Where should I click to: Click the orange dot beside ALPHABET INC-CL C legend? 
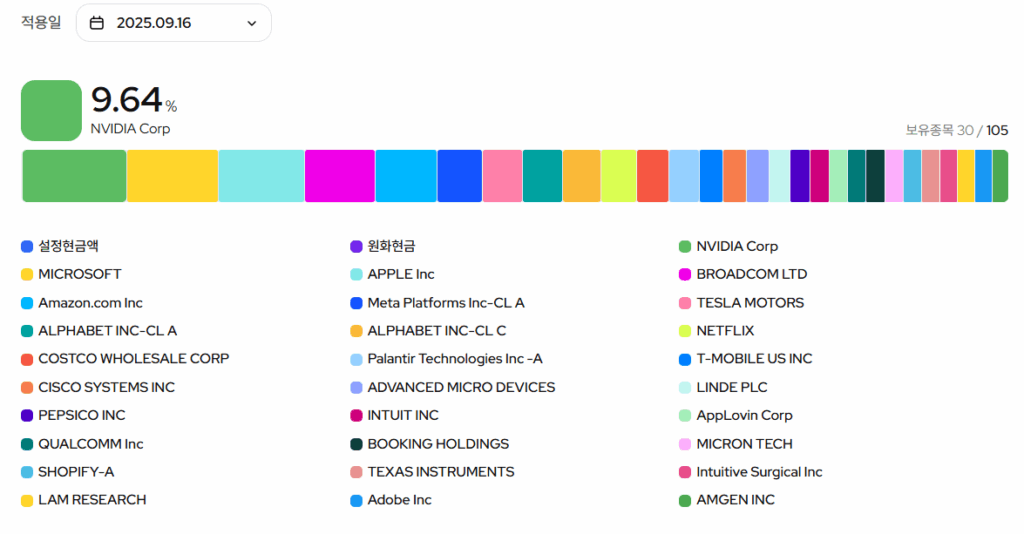point(356,331)
